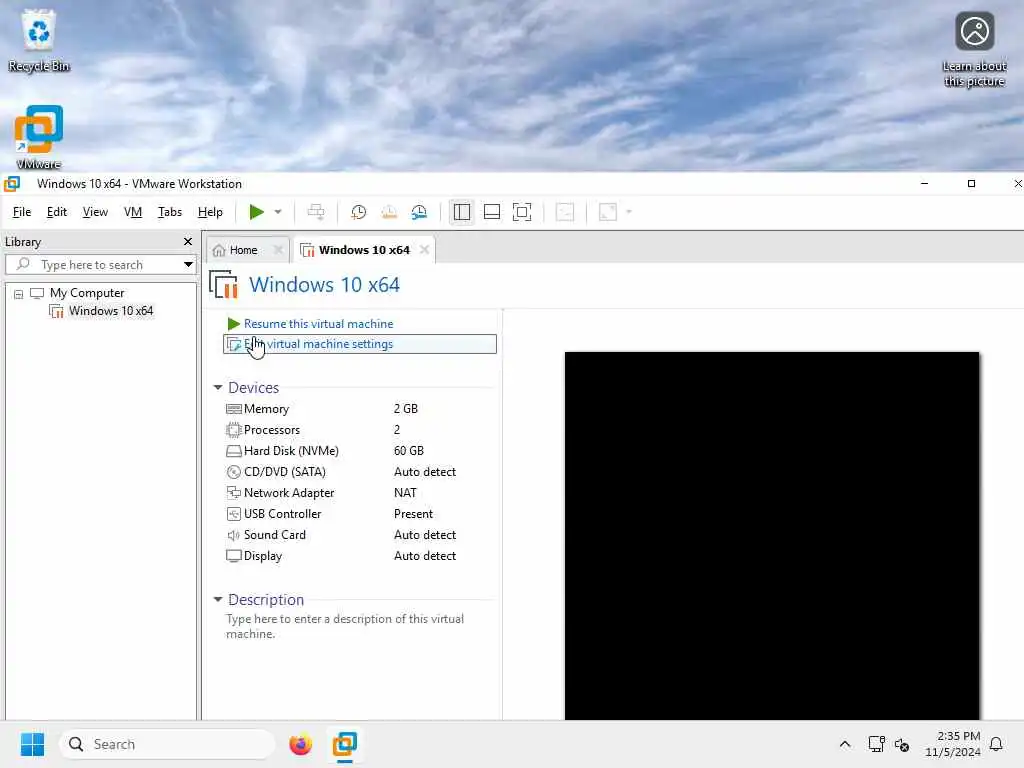Click the green Power On play button in toolbar

(257, 212)
